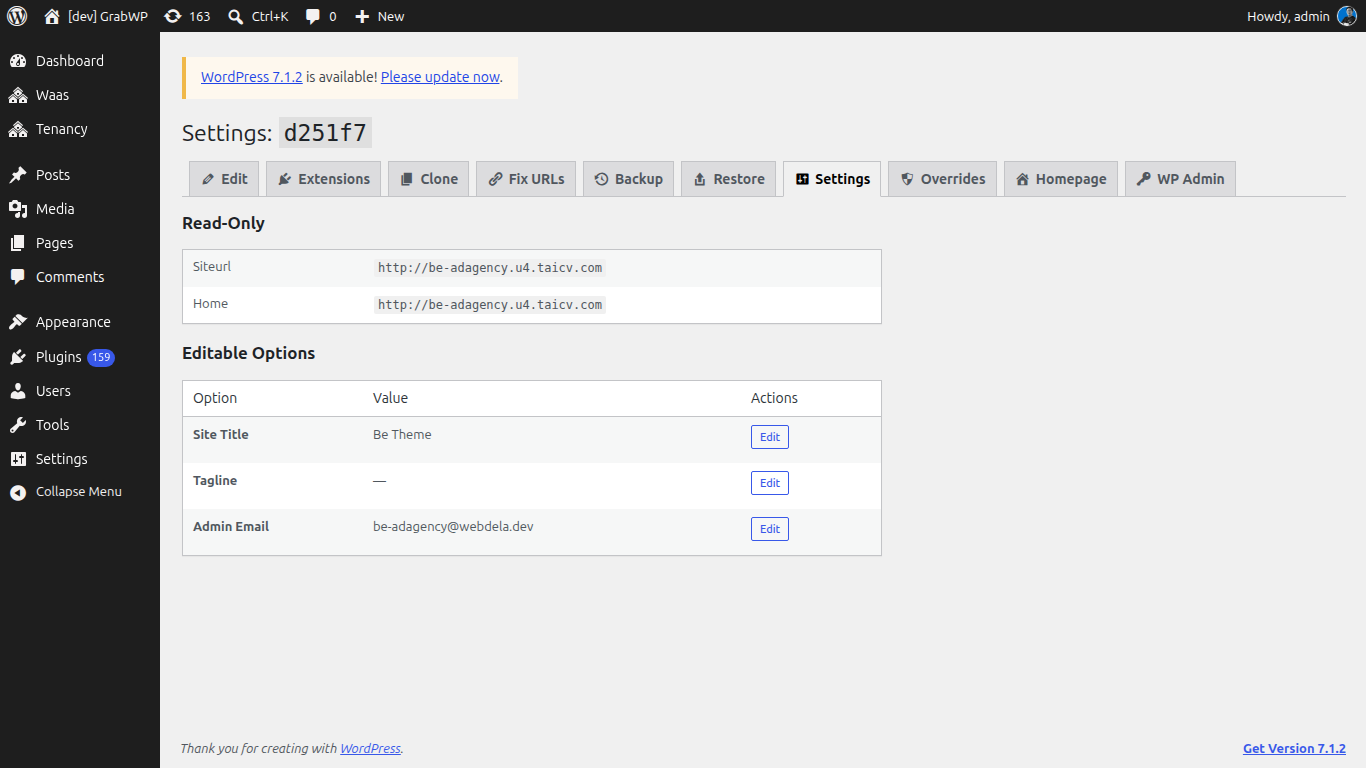
Task: Click the Appearance paintbrush icon
Action: point(18,322)
